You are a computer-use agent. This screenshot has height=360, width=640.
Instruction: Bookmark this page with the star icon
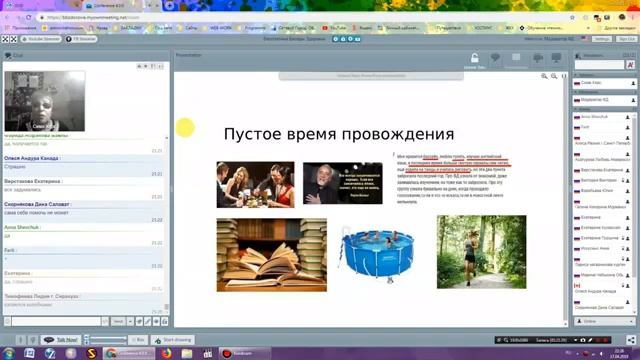coord(572,18)
